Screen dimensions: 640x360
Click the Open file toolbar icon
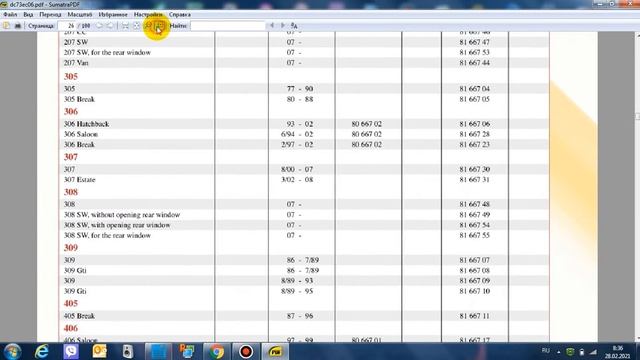click(x=7, y=26)
